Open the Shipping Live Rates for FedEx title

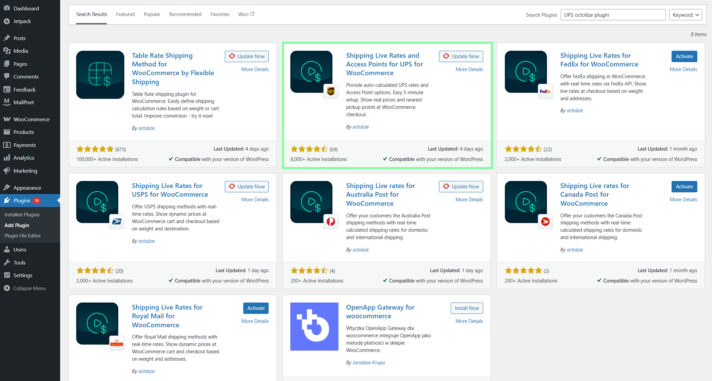[x=599, y=60]
